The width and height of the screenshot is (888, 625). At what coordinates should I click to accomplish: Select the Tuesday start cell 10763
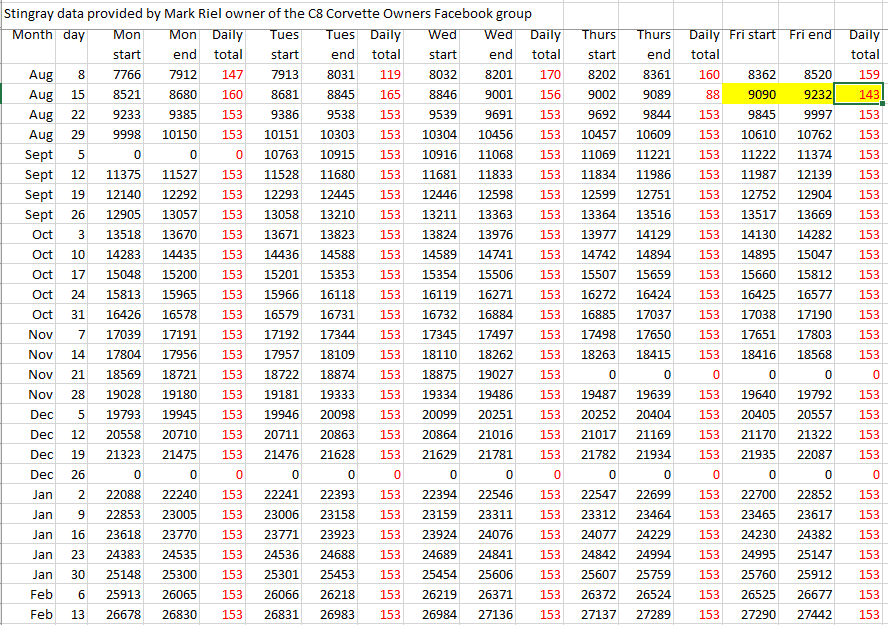(x=279, y=154)
